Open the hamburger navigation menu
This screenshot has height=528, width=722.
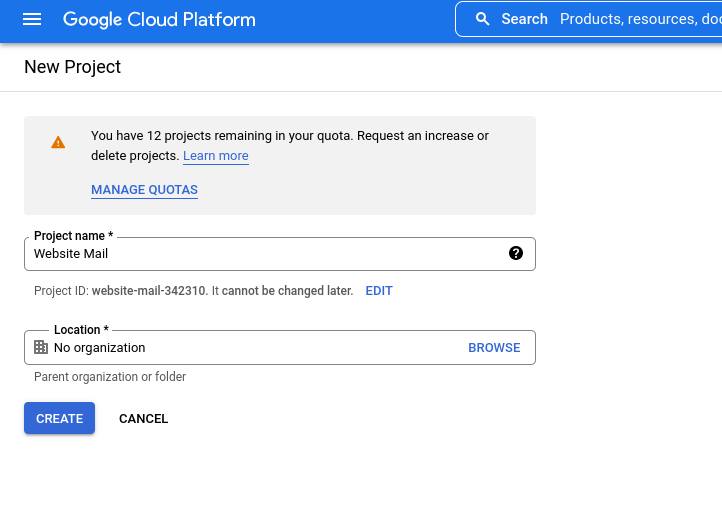tap(32, 19)
